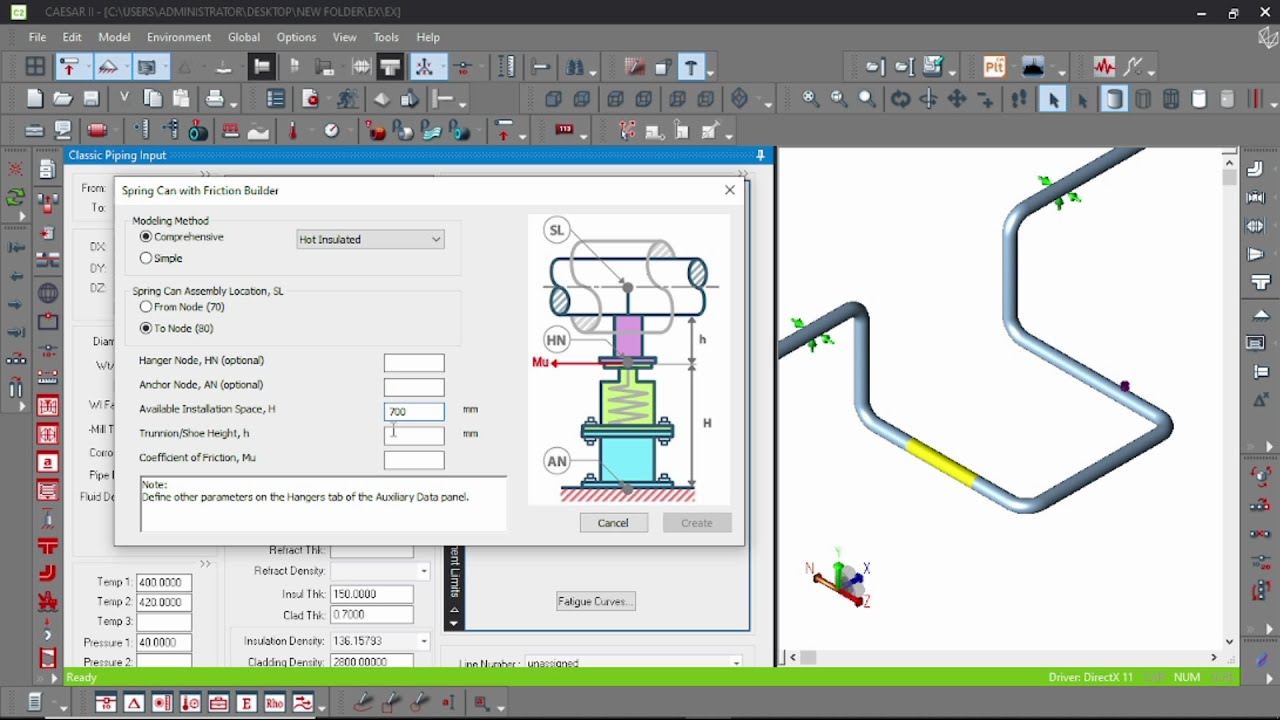Viewport: 1280px width, 720px height.
Task: Click the thermometer temperatures icon
Action: click(x=293, y=131)
